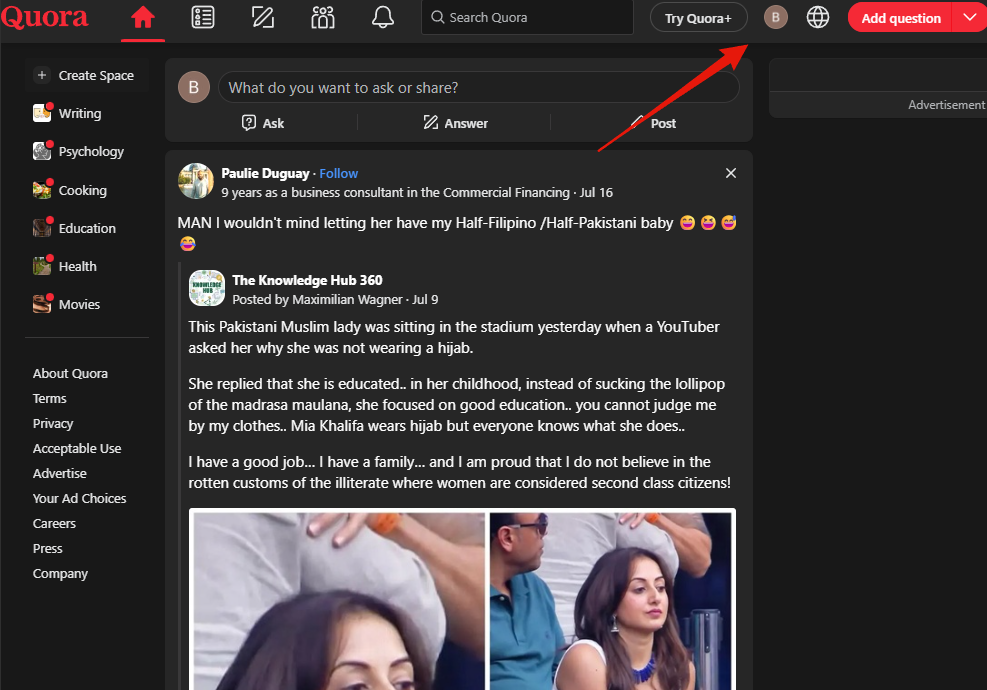Click the Add question button

[x=900, y=18]
